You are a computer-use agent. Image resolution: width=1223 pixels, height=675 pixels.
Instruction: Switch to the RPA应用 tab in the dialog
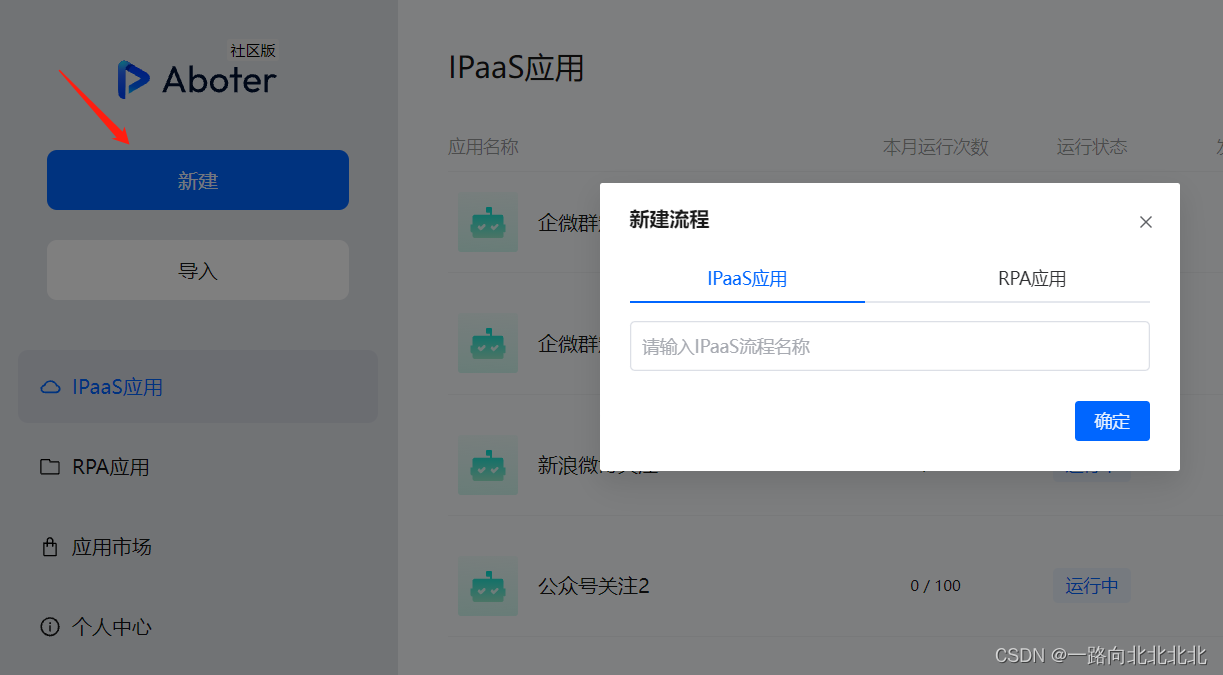coord(1031,279)
